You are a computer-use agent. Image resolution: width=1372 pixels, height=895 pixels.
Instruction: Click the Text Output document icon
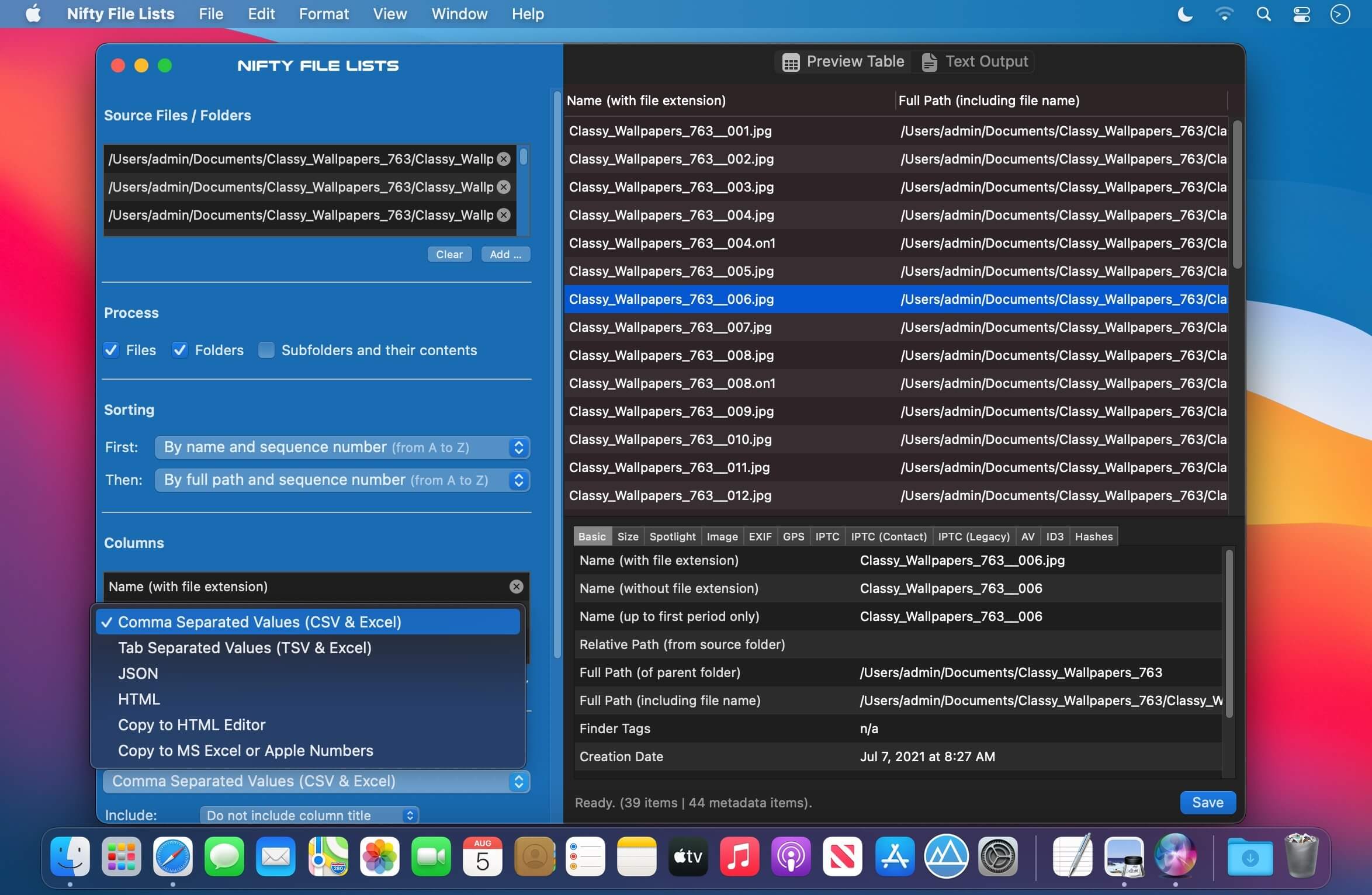pos(929,62)
